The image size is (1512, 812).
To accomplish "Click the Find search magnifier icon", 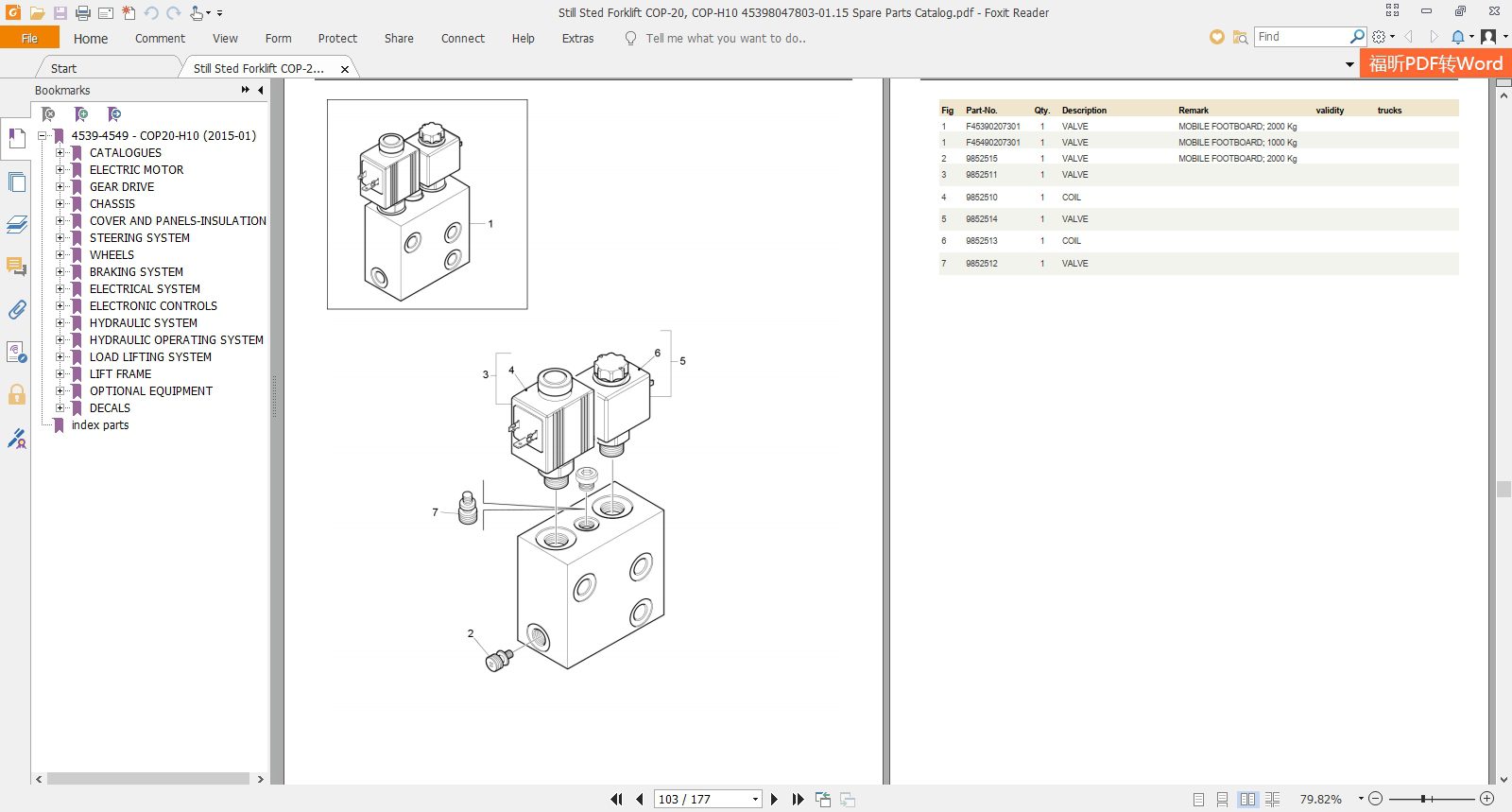I will pyautogui.click(x=1357, y=37).
